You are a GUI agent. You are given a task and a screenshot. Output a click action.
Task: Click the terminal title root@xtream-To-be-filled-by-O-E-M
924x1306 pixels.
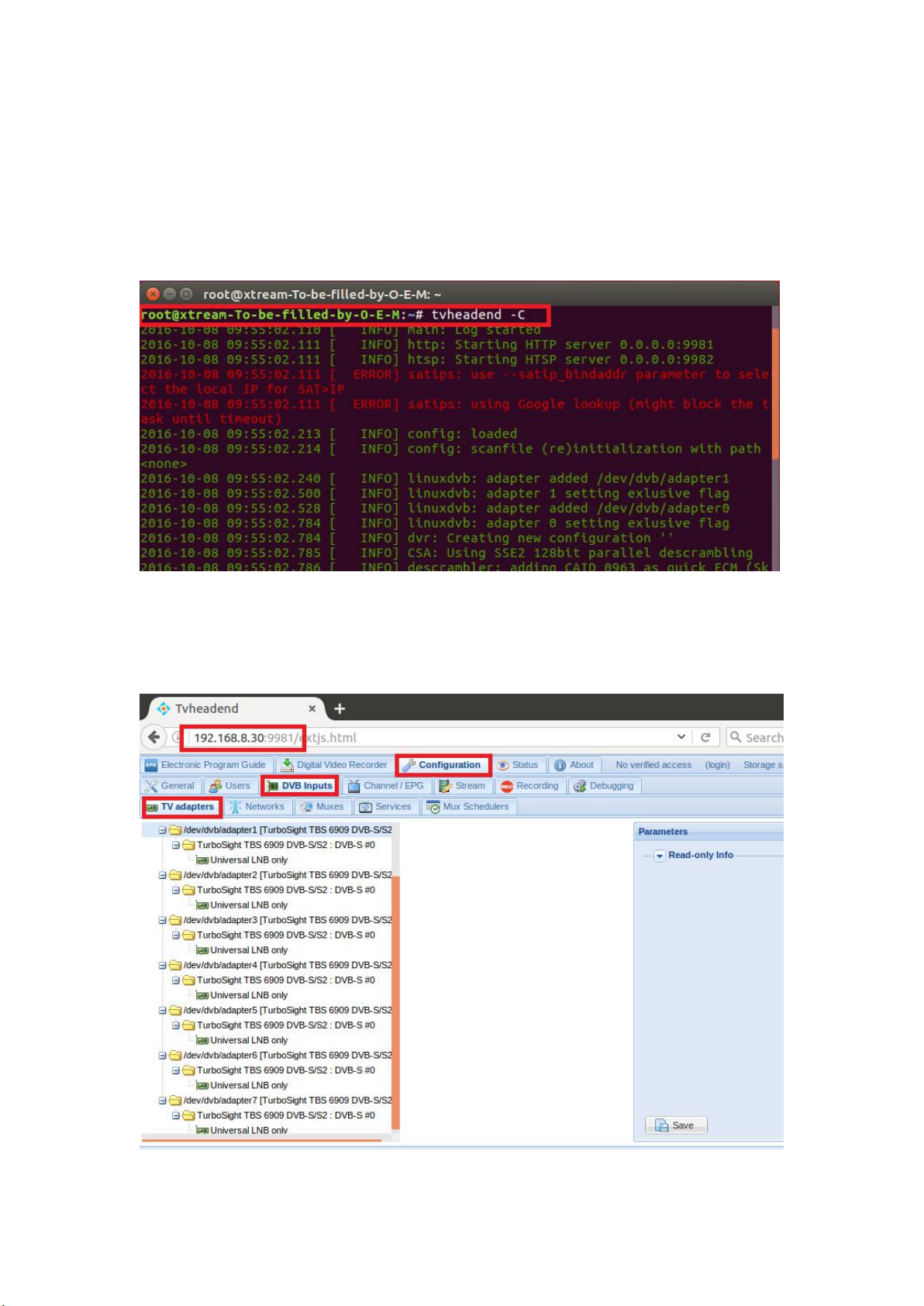point(322,295)
